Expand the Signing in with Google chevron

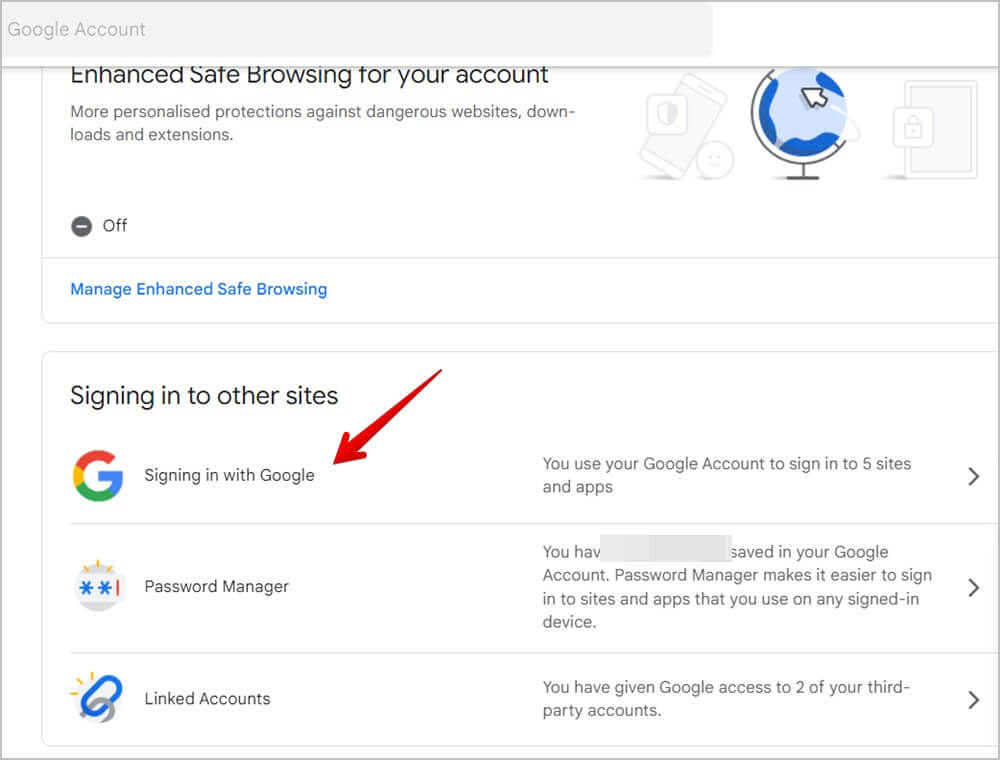(973, 477)
